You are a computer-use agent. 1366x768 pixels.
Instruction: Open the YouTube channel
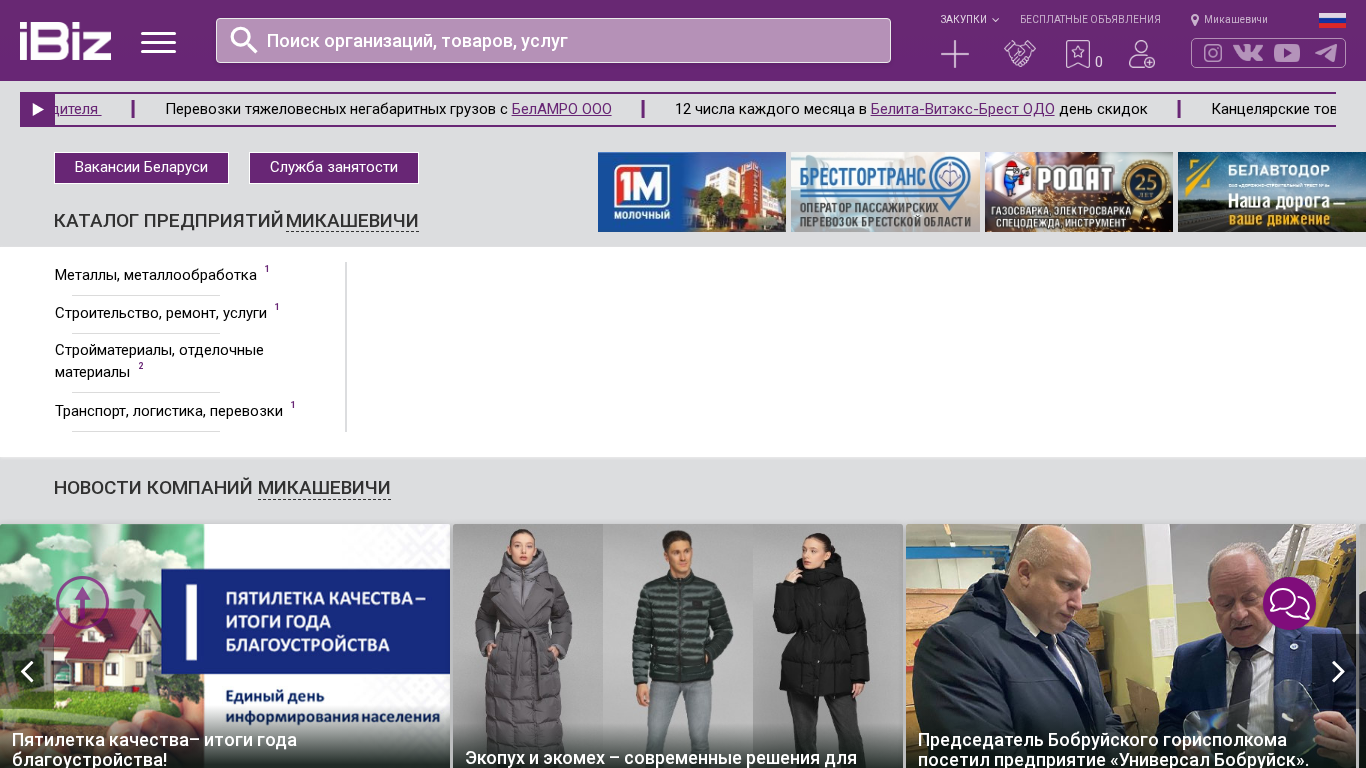[x=1287, y=53]
